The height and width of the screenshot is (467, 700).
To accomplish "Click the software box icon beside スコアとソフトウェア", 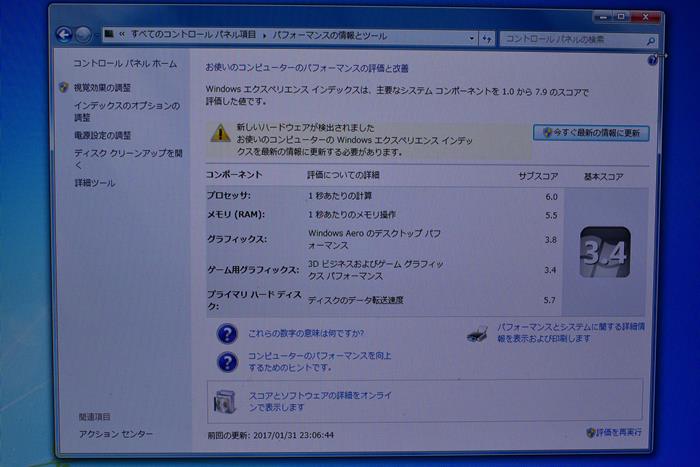I will point(225,401).
